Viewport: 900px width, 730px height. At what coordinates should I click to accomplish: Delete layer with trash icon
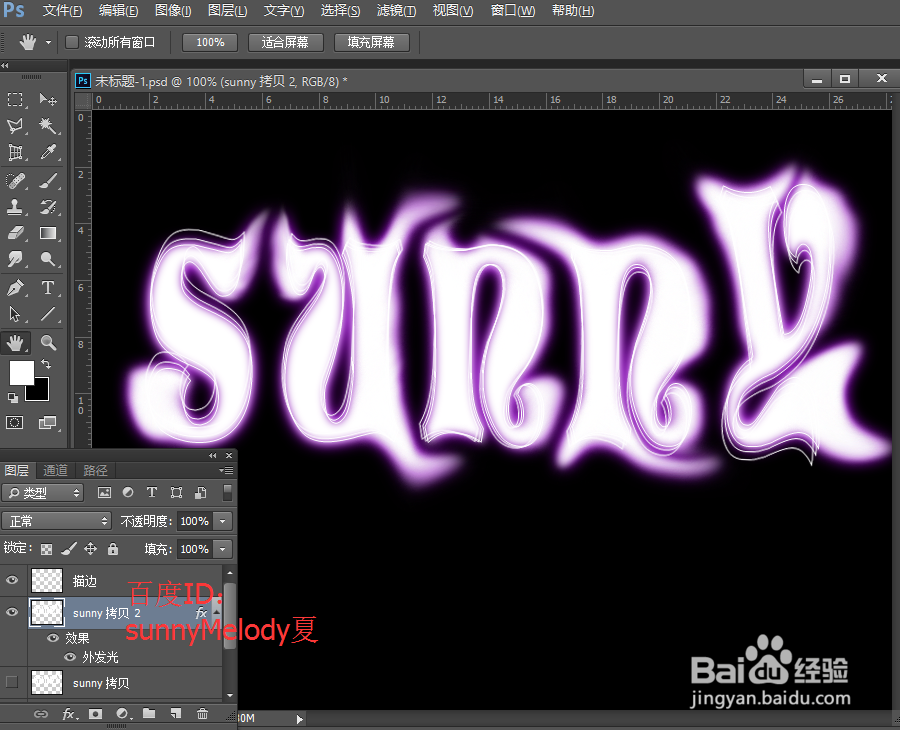pos(202,713)
